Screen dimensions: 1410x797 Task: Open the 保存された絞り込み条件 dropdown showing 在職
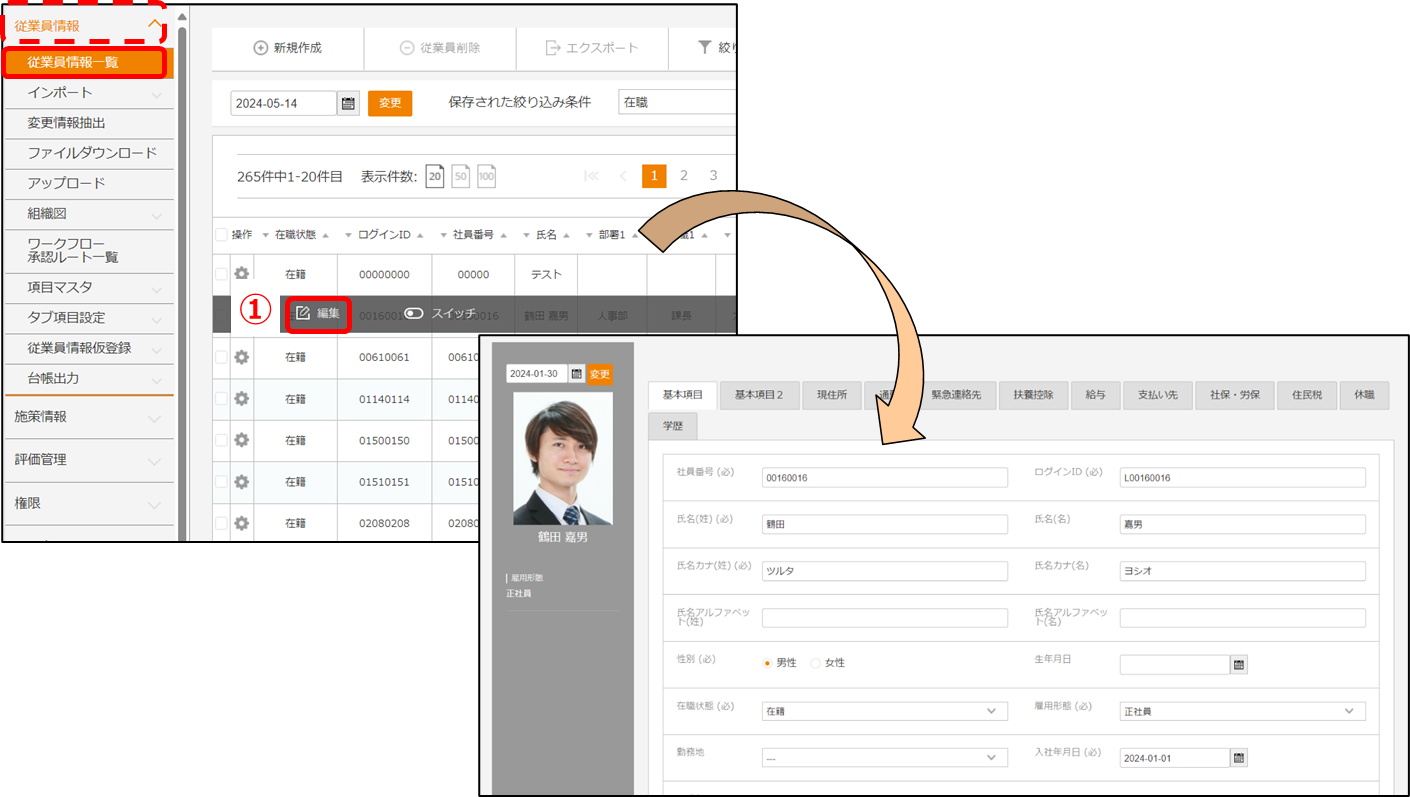click(x=677, y=102)
